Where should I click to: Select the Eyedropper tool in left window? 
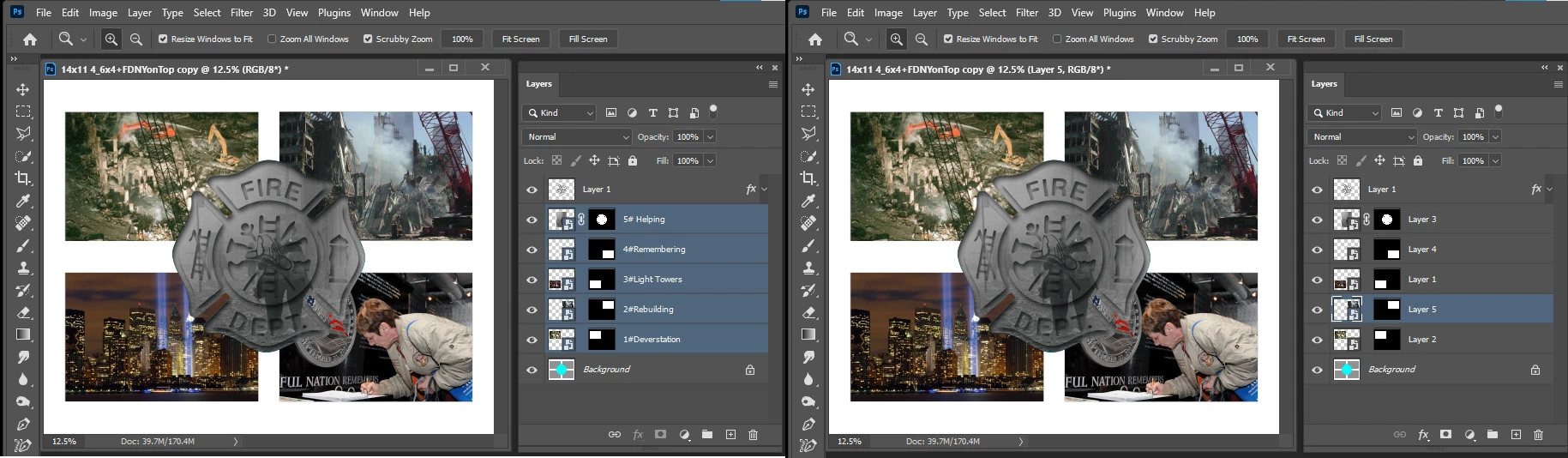pos(23,201)
